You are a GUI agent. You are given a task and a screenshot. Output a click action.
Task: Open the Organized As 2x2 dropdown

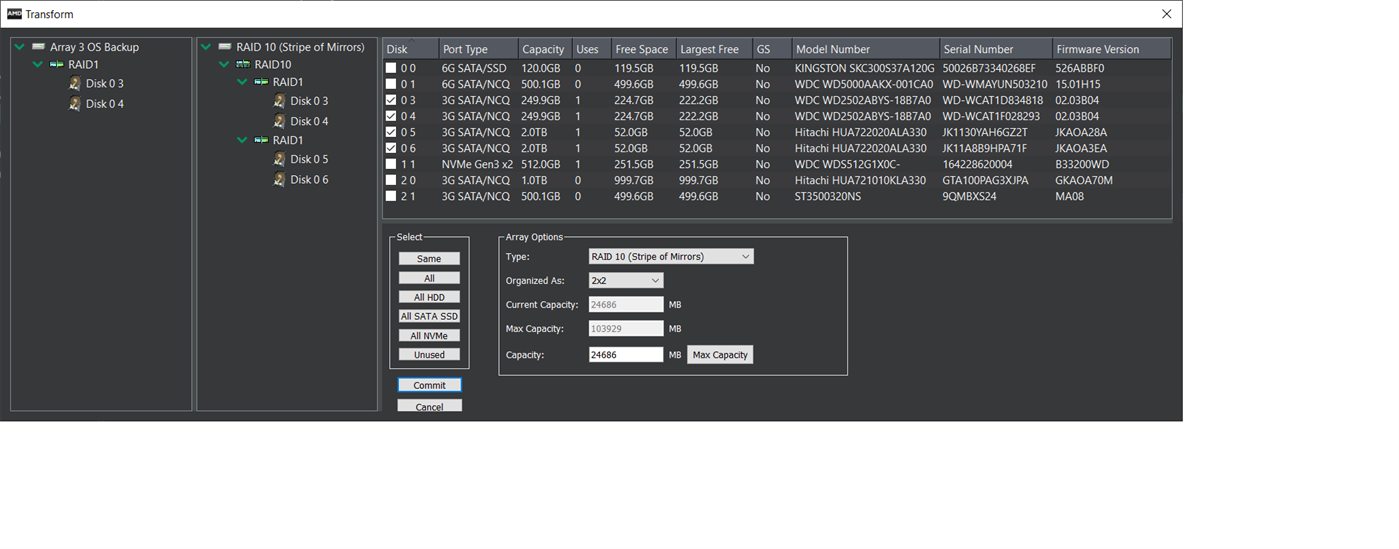tap(626, 281)
